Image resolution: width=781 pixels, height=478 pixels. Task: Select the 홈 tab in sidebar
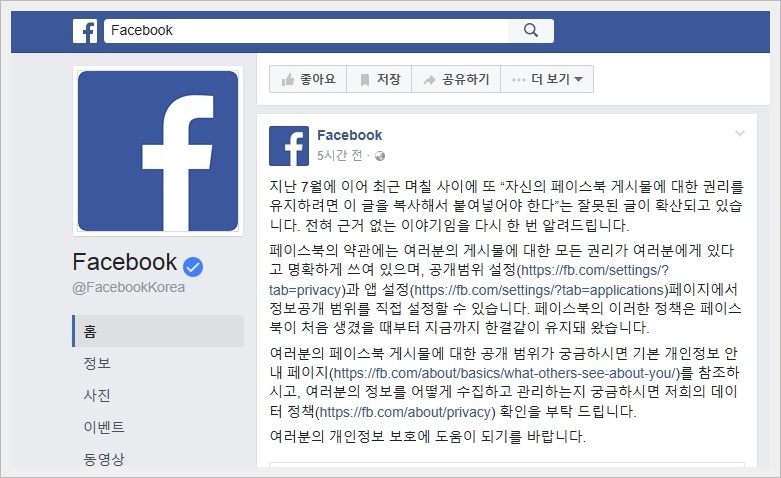point(158,331)
